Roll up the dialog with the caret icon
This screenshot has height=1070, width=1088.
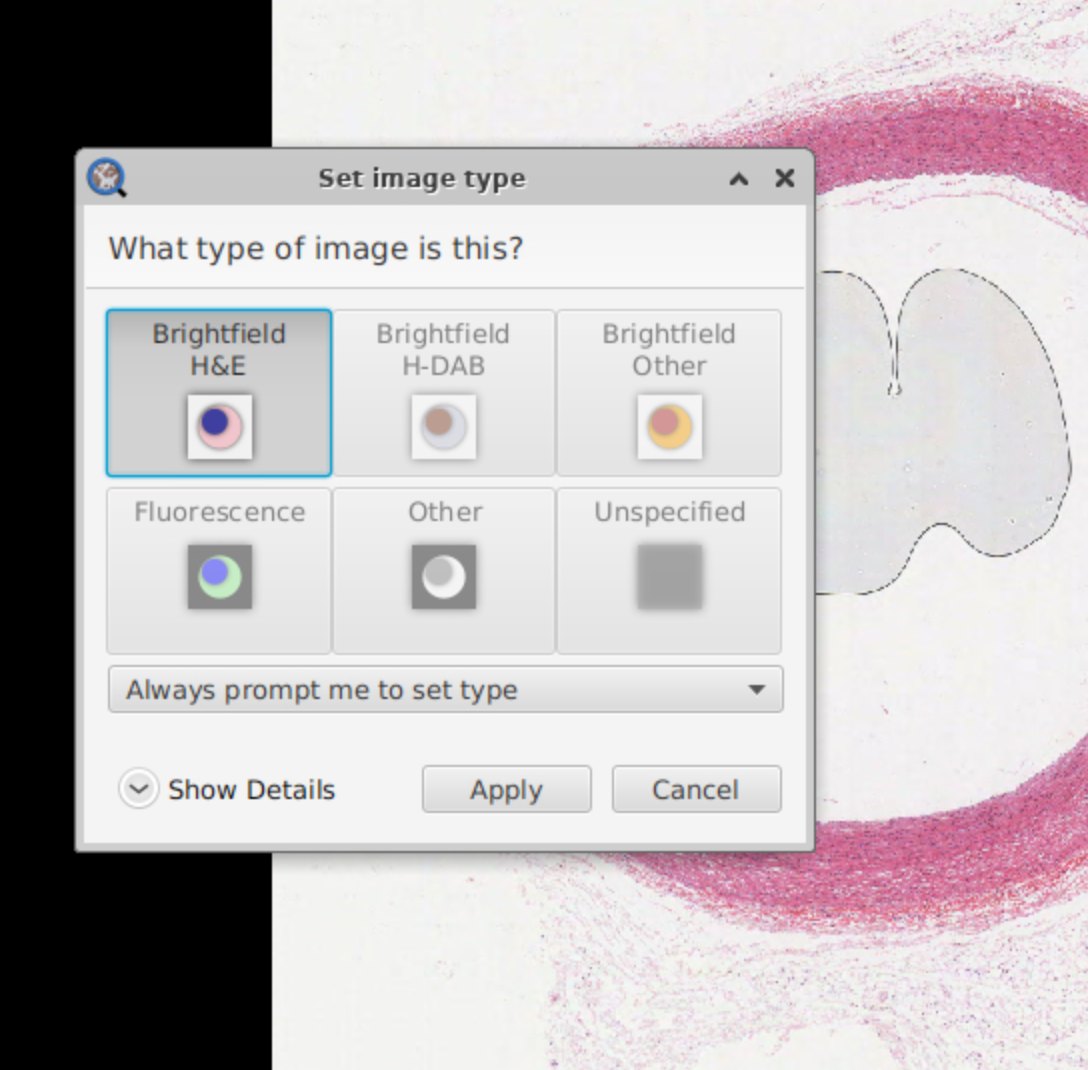pyautogui.click(x=739, y=179)
